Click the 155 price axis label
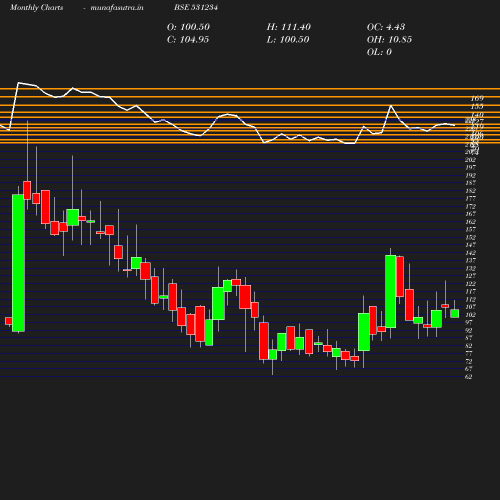The height and width of the screenshot is (500, 500). click(477, 107)
